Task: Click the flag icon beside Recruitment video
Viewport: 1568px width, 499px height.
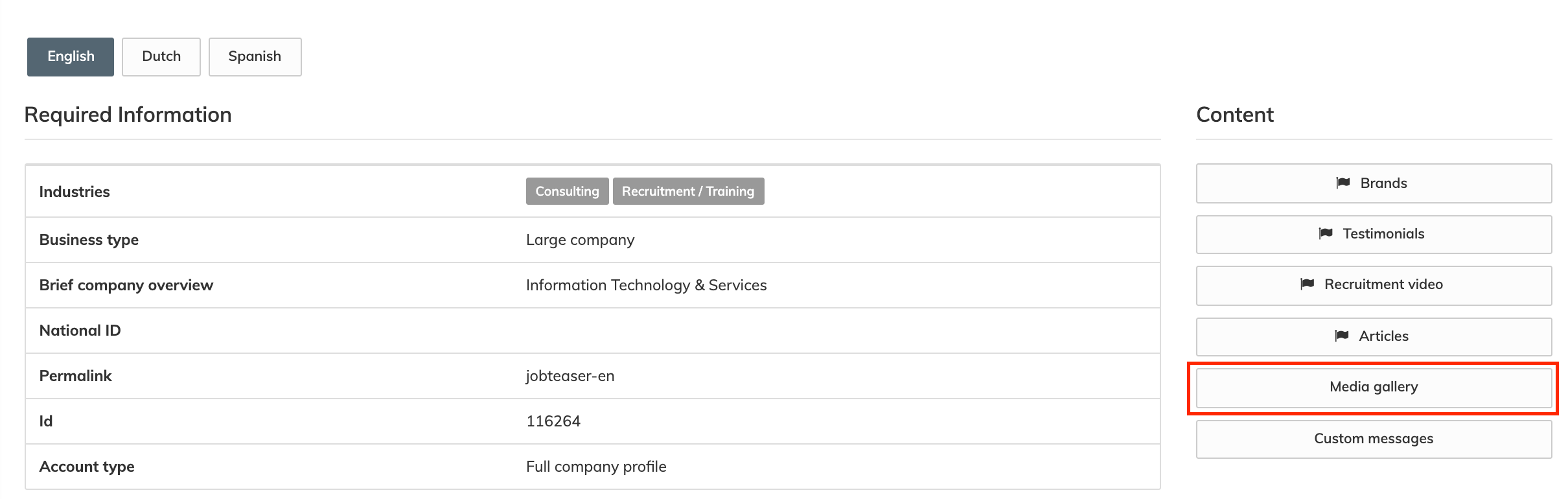Action: pos(1308,284)
